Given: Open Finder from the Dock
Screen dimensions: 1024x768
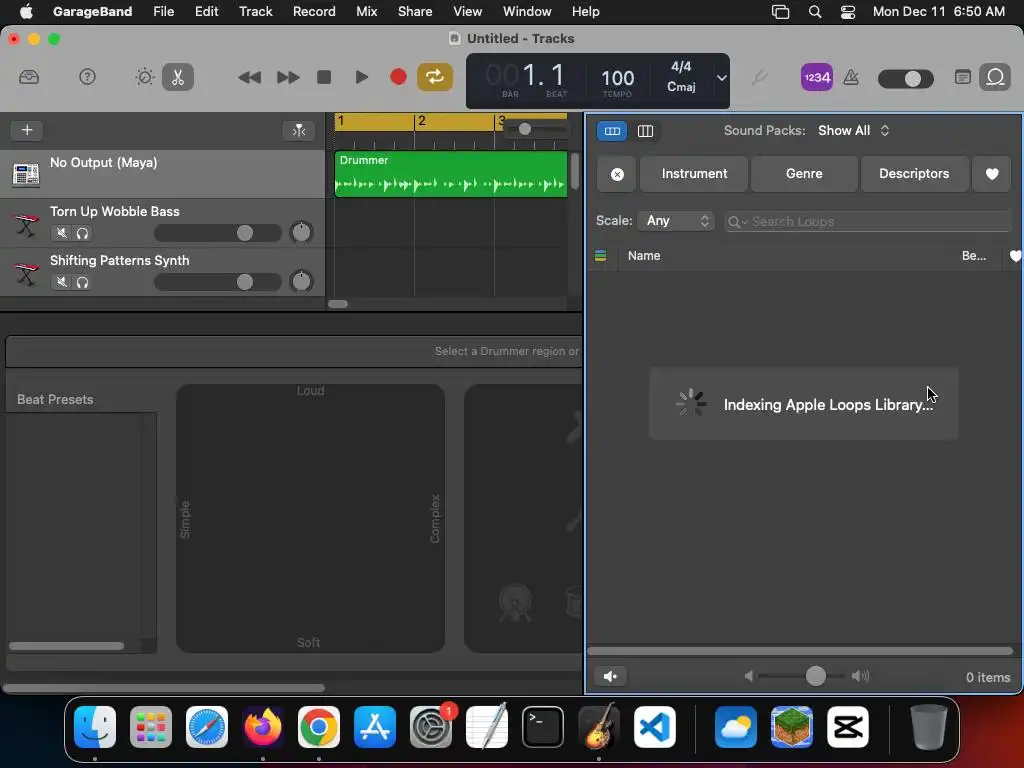Looking at the screenshot, I should point(95,727).
